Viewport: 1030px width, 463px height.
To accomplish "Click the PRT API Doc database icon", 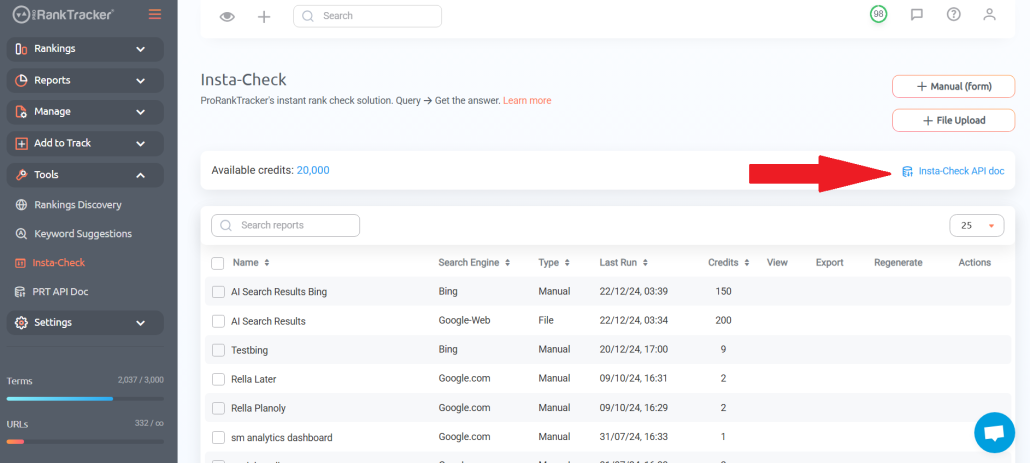I will point(20,292).
